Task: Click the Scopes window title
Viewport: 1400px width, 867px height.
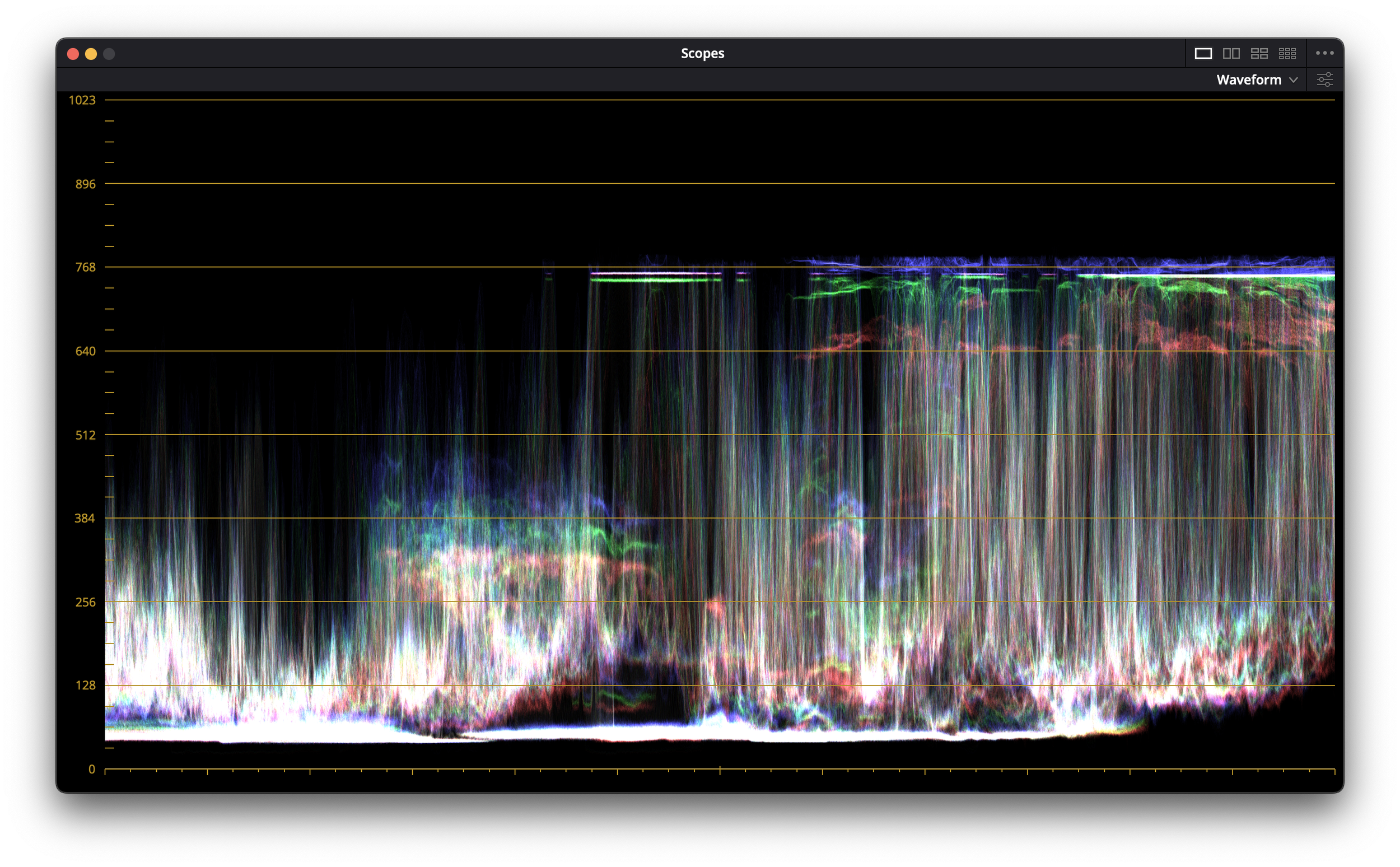Action: (x=702, y=53)
